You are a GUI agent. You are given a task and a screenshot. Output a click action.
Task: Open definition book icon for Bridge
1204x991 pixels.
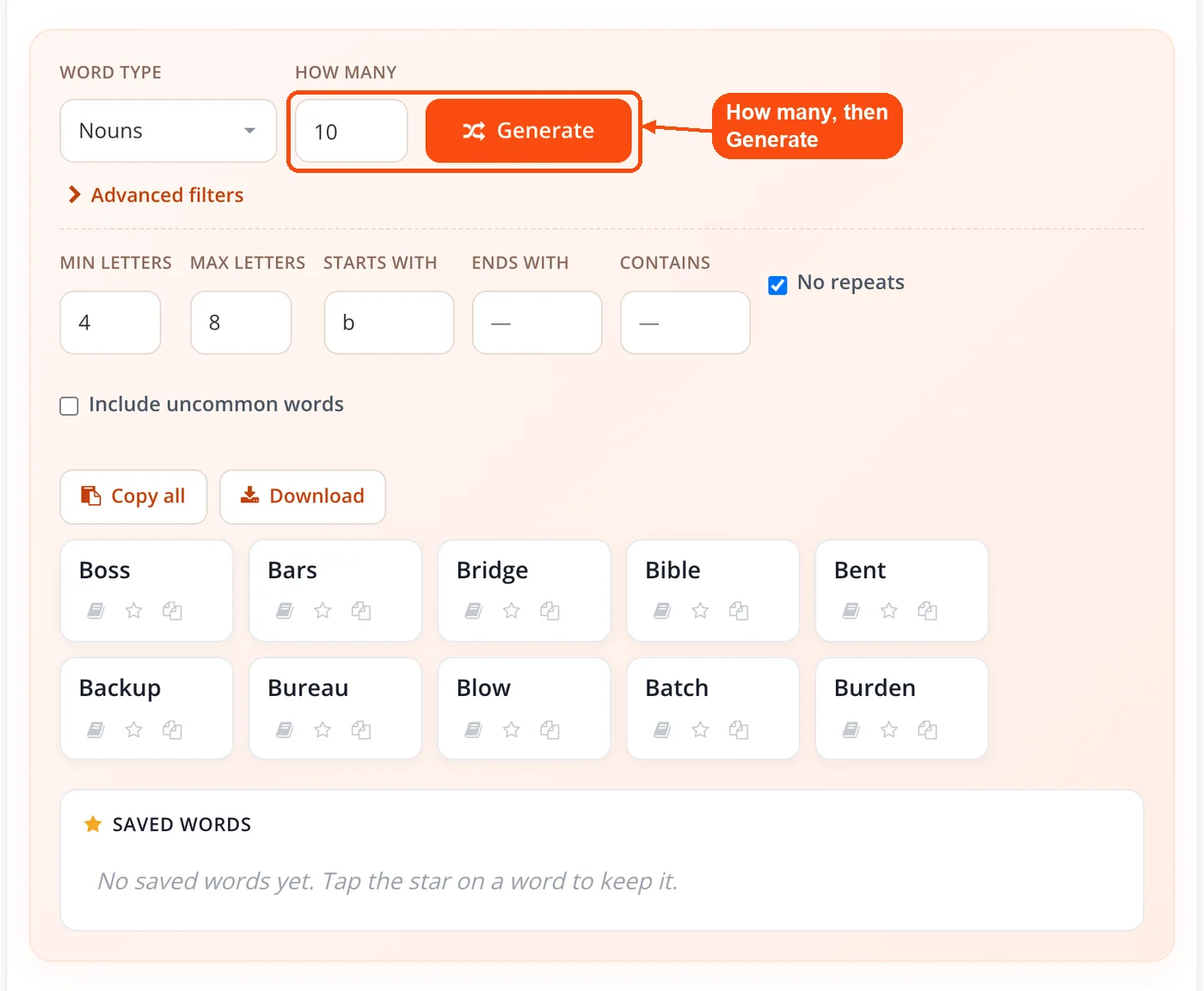point(473,611)
